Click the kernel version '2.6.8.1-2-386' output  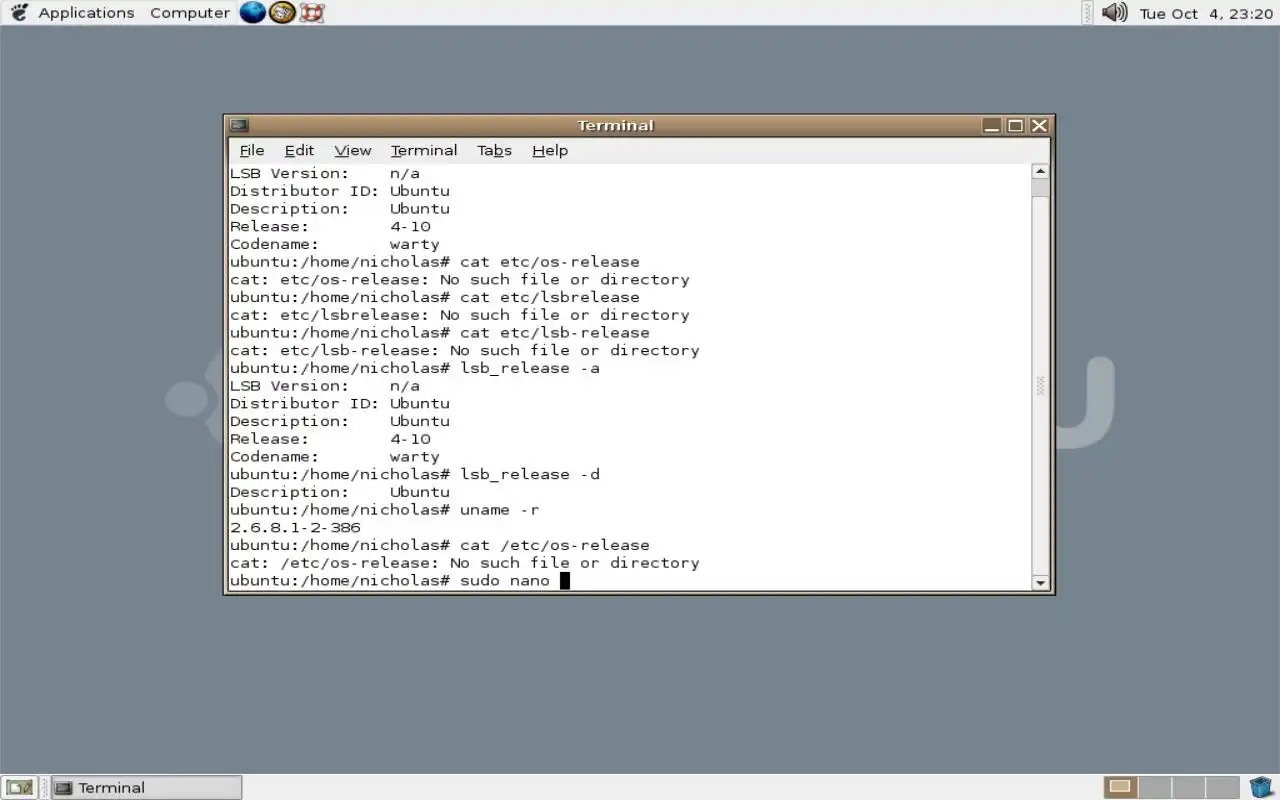(295, 527)
